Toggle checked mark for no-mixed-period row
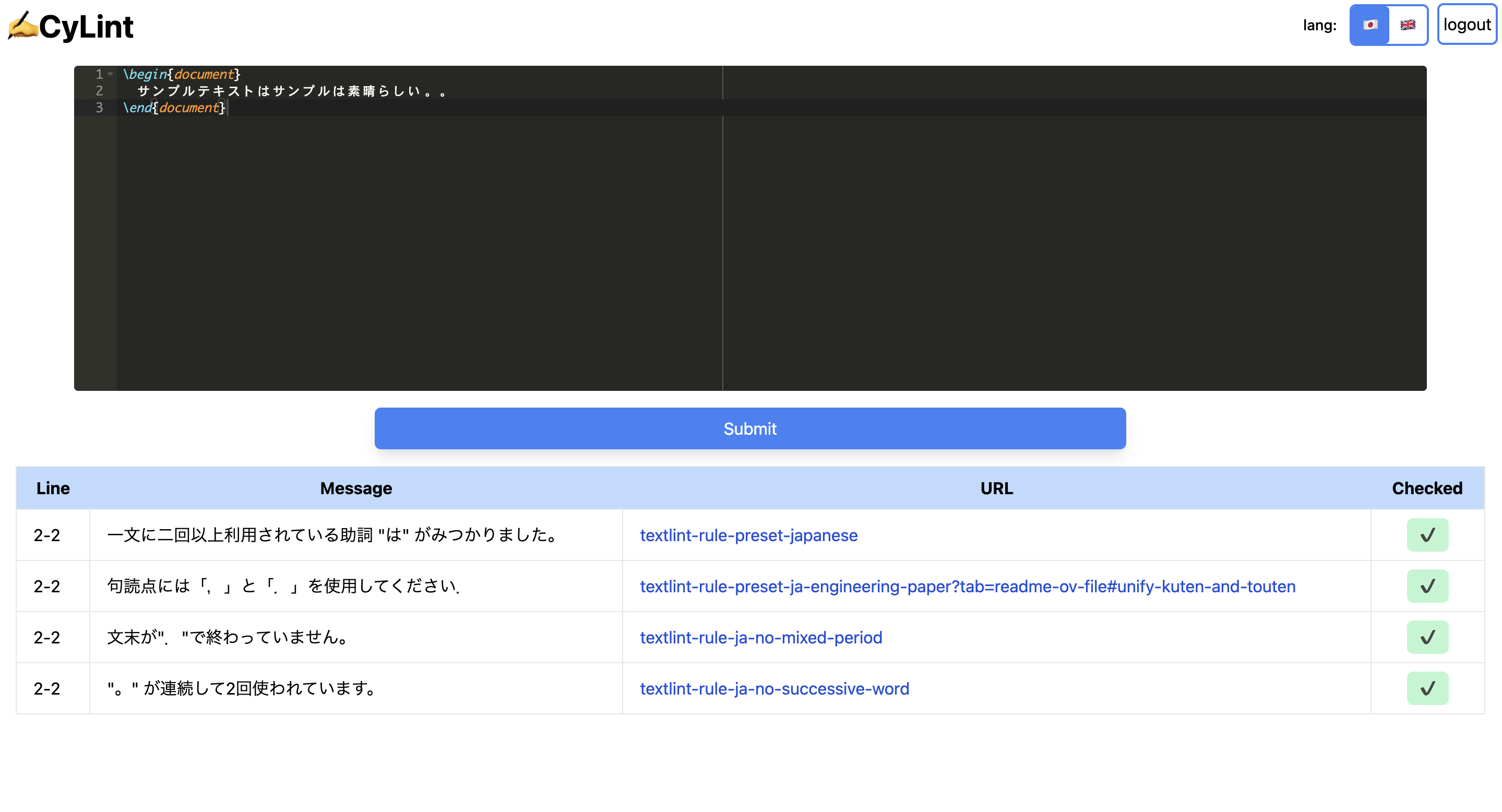The image size is (1502, 812). [1427, 637]
